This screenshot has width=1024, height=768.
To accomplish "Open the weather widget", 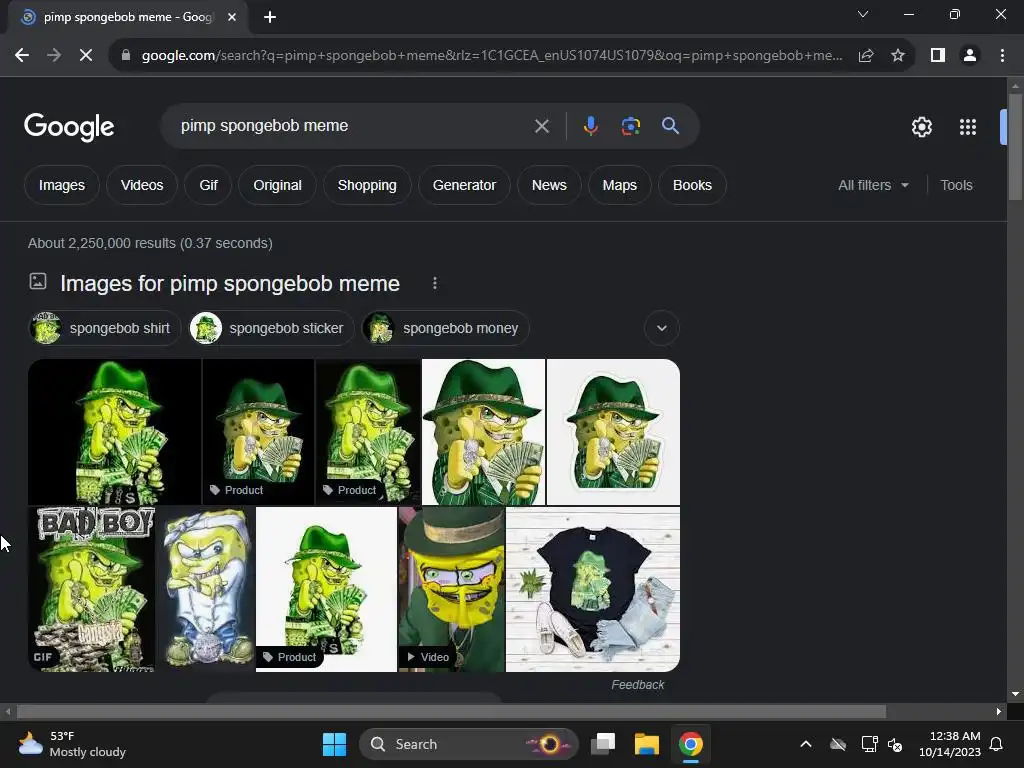I will [x=72, y=744].
